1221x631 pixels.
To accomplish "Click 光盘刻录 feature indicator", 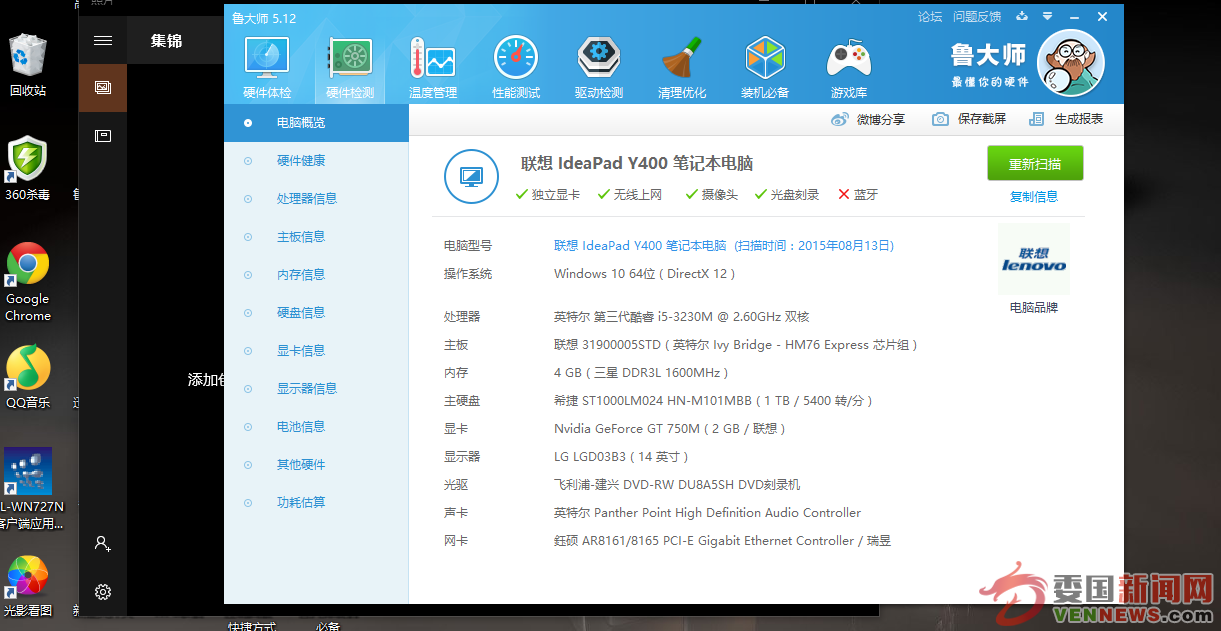I will click(787, 195).
